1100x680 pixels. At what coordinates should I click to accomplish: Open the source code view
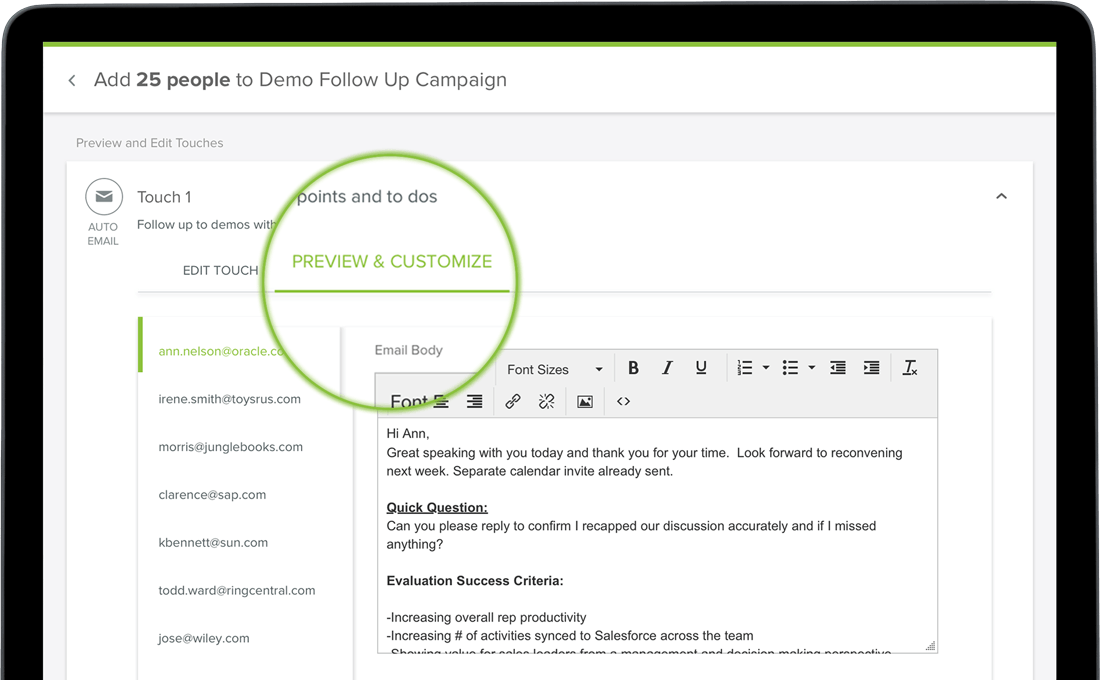tap(624, 401)
